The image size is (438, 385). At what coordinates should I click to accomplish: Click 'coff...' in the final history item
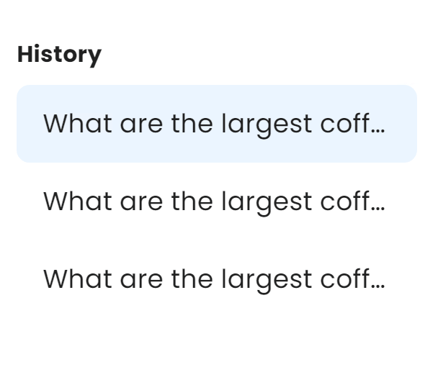pos(353,279)
